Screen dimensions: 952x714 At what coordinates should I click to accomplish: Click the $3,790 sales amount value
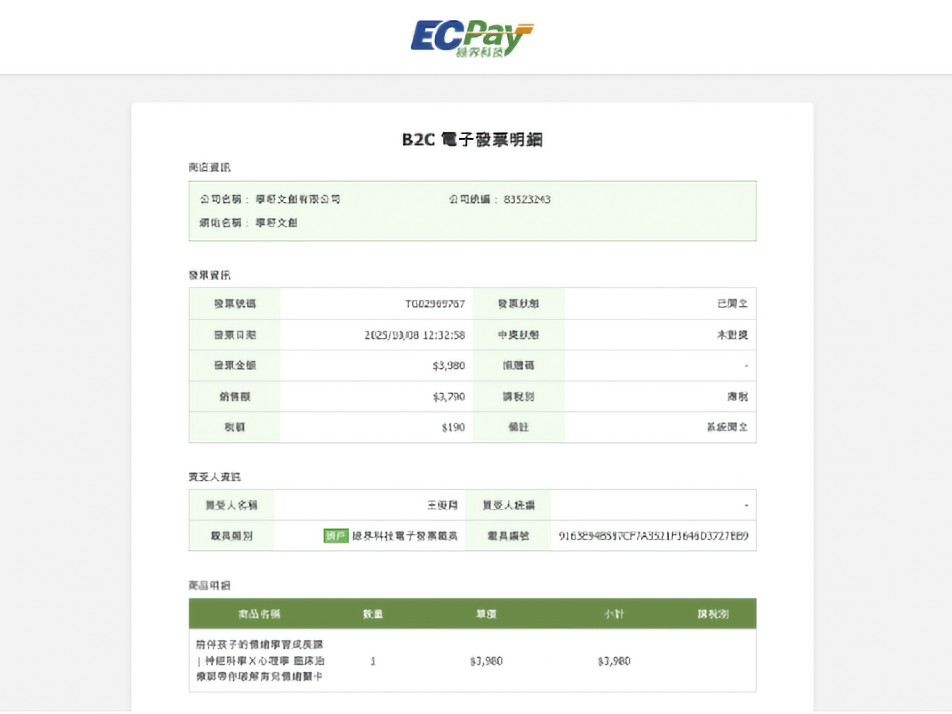pyautogui.click(x=452, y=397)
